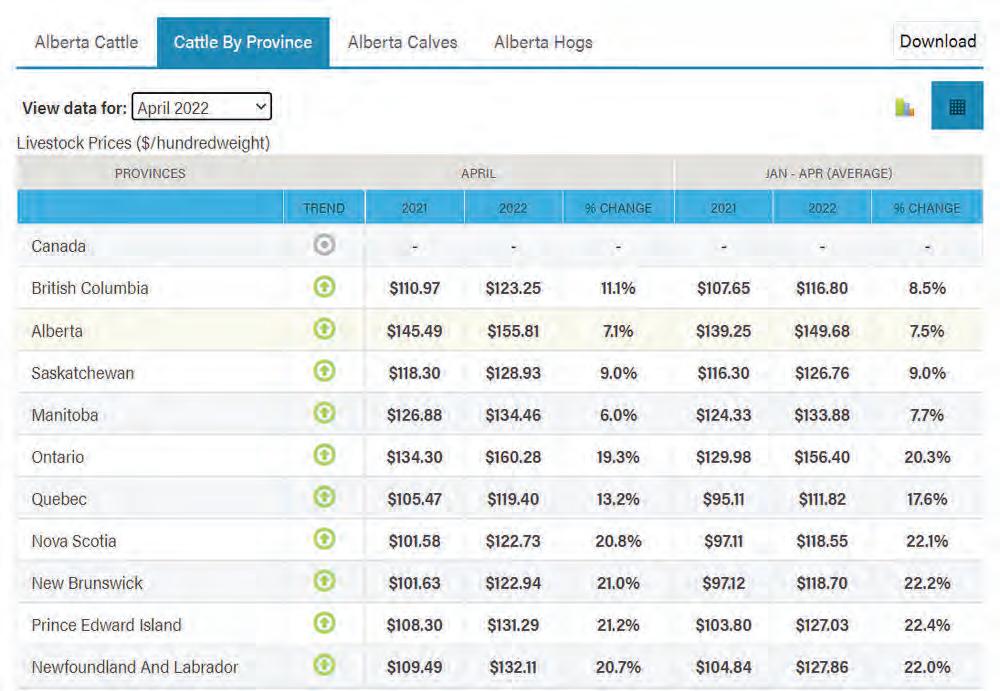Select the Cattle By Province tab
The image size is (1000, 691).
(x=243, y=42)
